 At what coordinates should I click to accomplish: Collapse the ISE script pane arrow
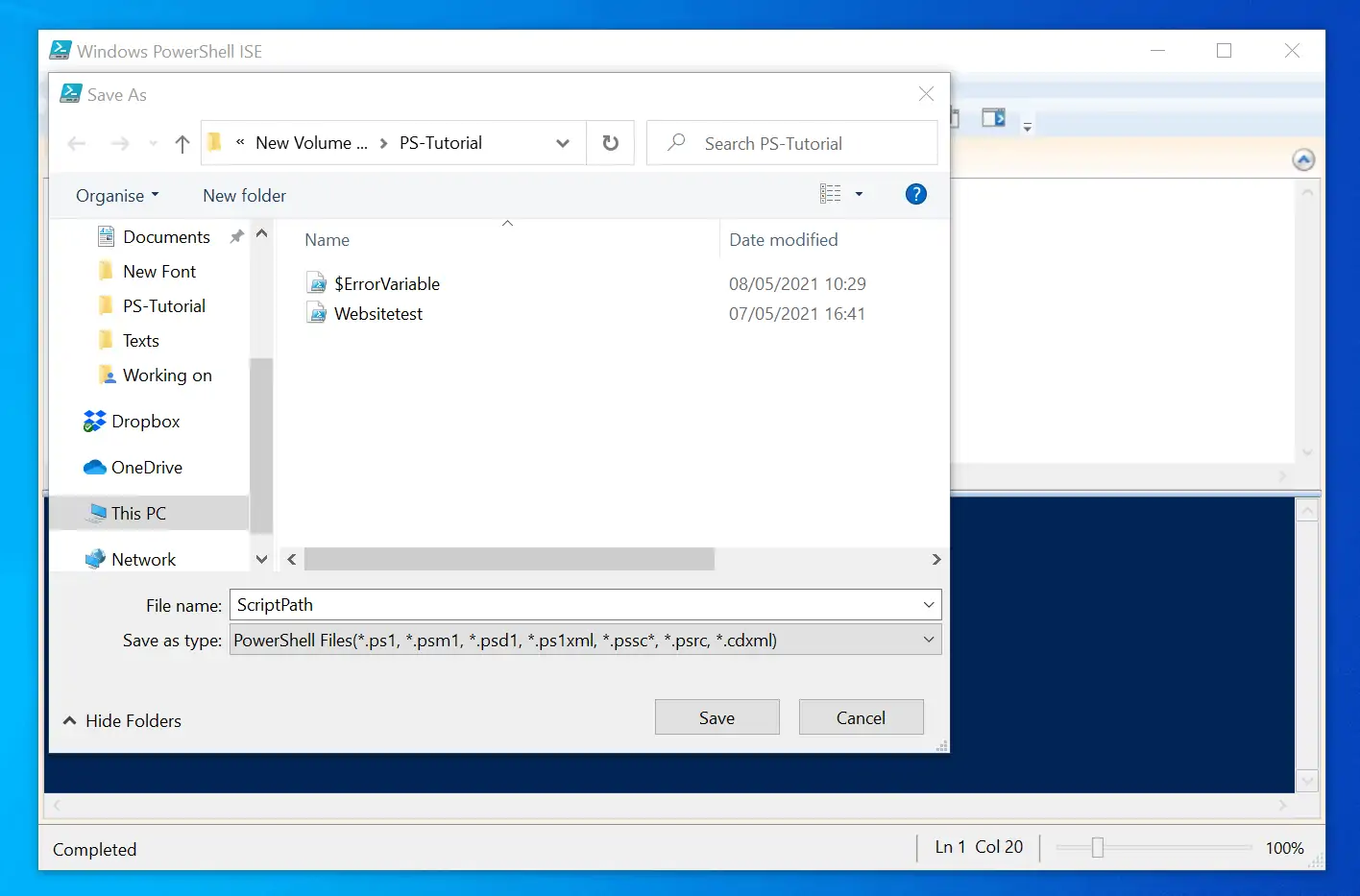(1303, 159)
